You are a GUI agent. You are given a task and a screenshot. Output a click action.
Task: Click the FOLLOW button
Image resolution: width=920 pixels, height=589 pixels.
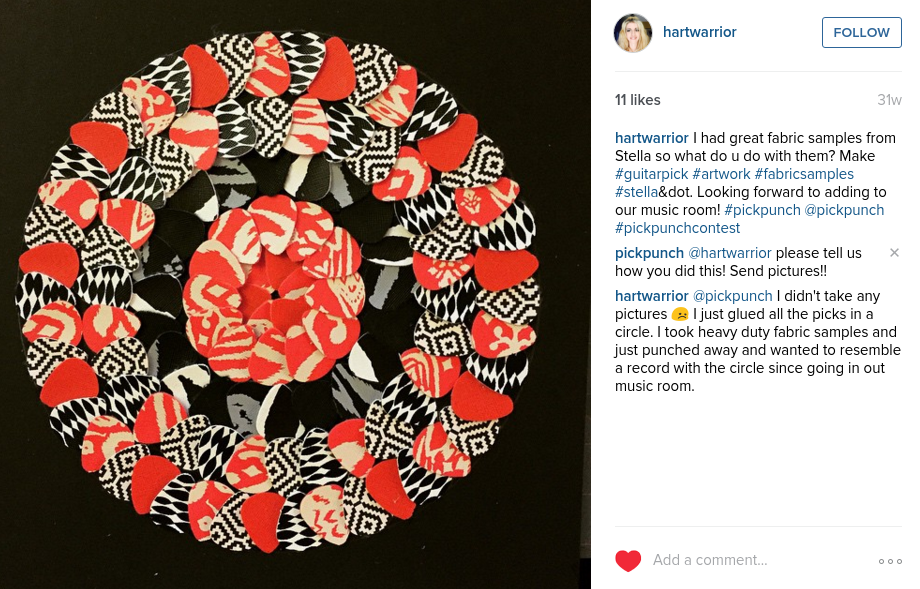click(x=861, y=32)
